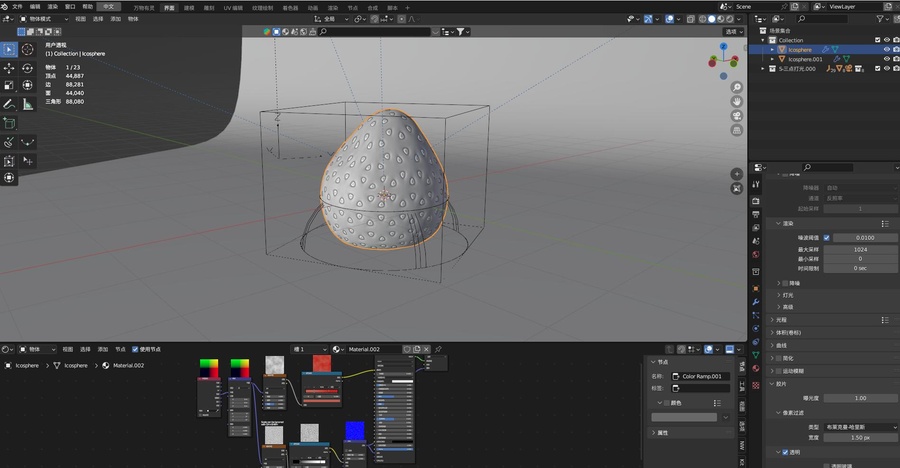Click the viewport zoom magnifier icon
The width and height of the screenshot is (900, 468).
(737, 87)
